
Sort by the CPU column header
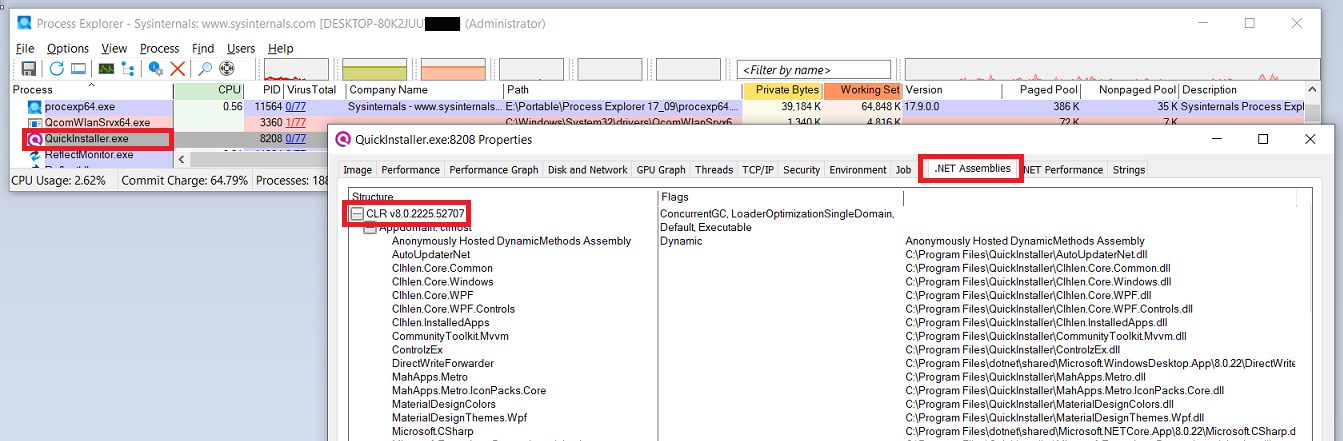[209, 90]
